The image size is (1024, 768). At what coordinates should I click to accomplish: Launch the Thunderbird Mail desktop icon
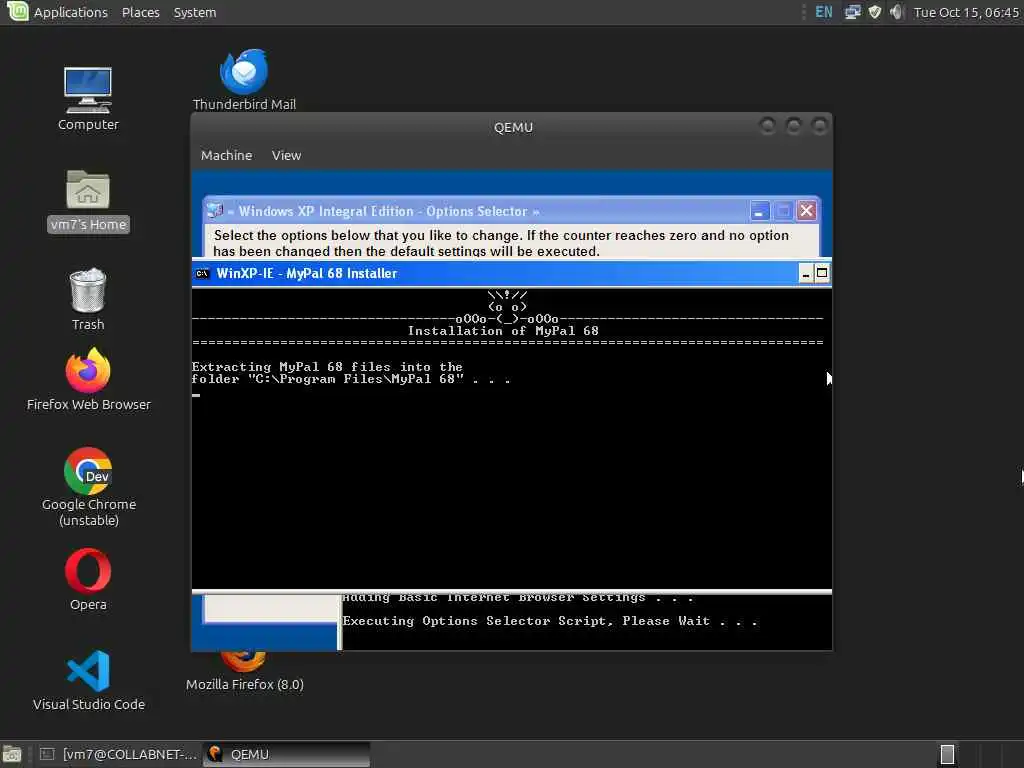click(x=244, y=80)
